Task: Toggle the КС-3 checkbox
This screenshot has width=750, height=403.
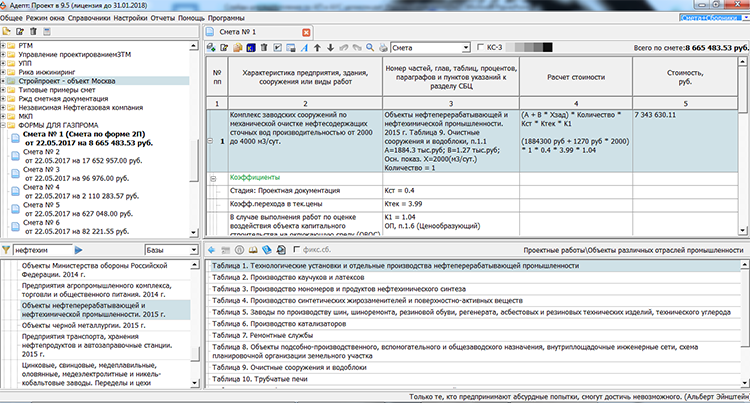Action: pos(481,47)
